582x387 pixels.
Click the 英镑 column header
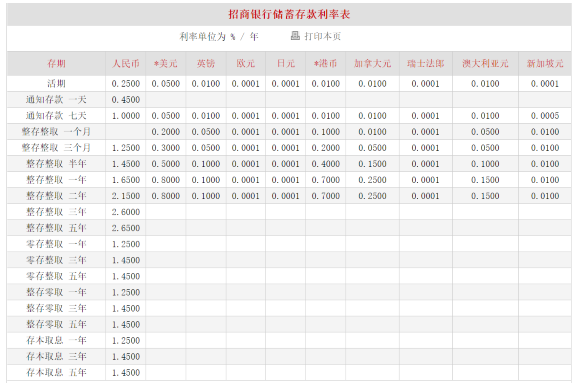[x=206, y=63]
